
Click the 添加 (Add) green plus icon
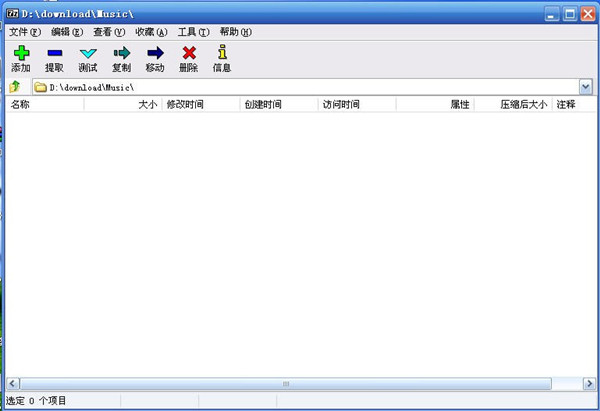pos(21,53)
